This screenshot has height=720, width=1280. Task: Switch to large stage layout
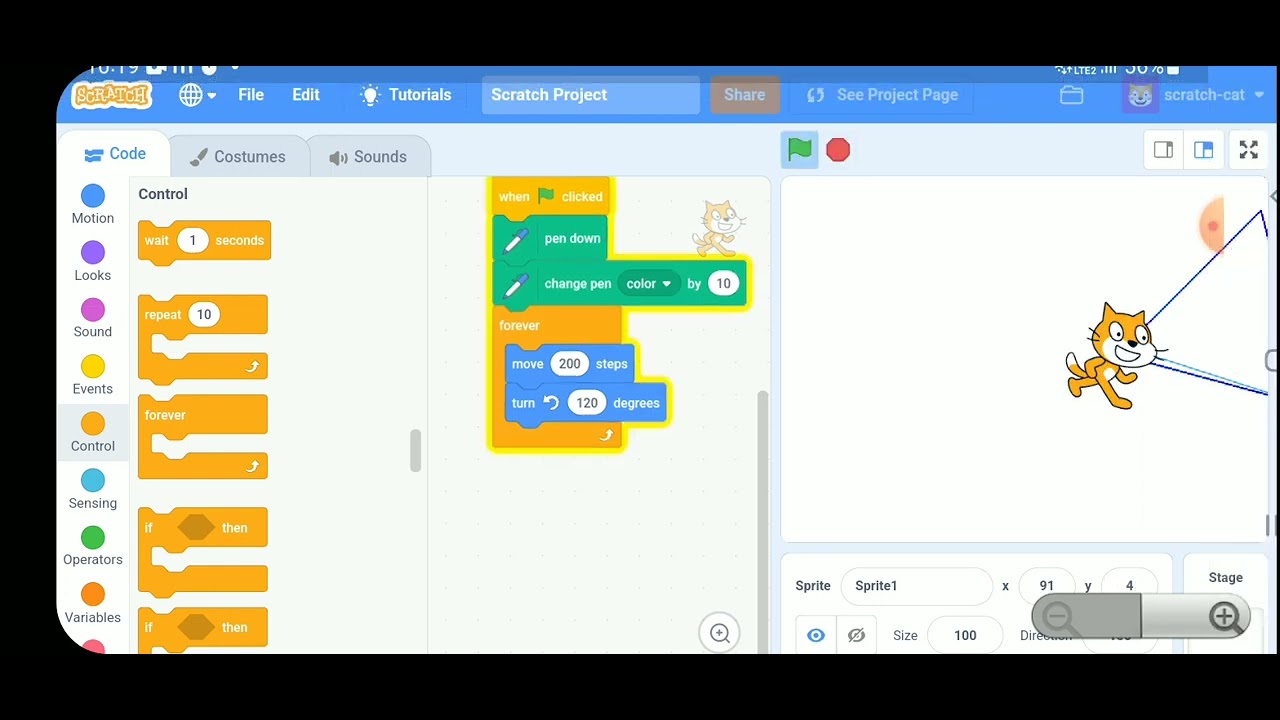(x=1203, y=150)
